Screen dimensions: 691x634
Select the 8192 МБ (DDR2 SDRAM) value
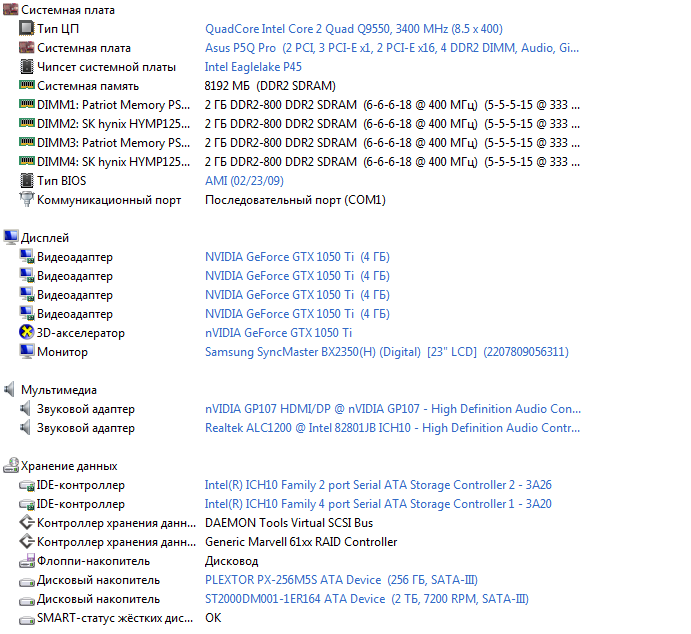[270, 85]
